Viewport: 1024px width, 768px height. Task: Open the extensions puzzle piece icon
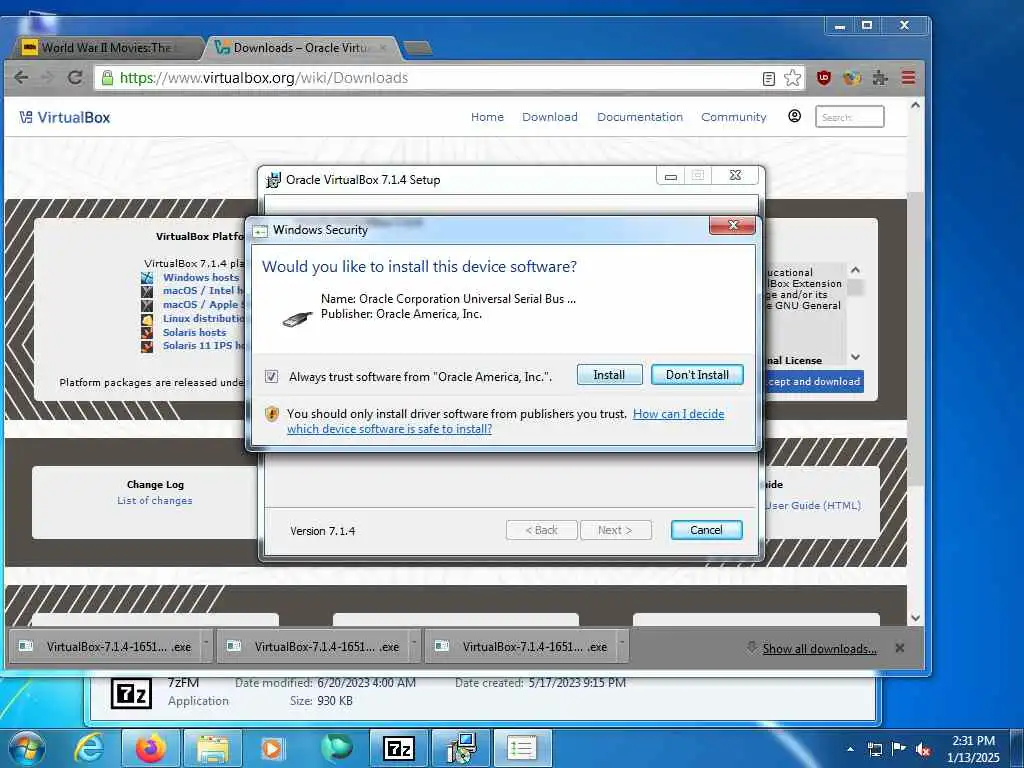(x=880, y=78)
